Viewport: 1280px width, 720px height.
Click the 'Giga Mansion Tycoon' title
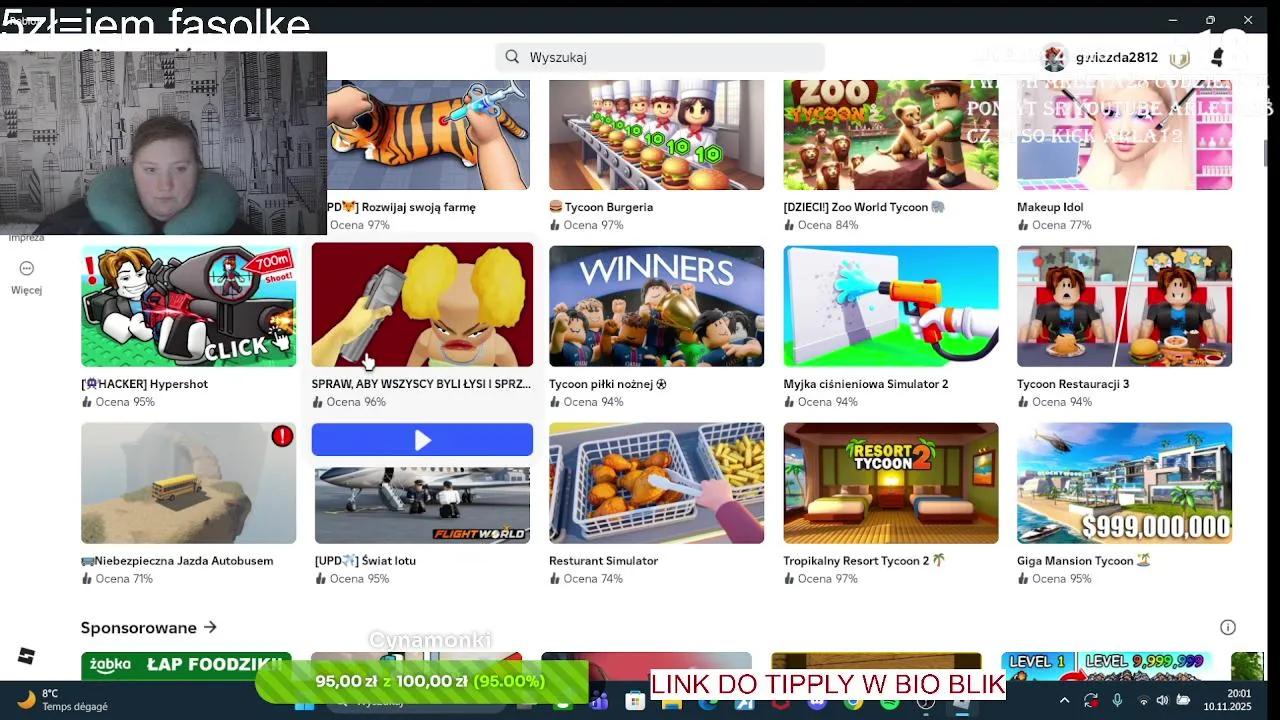[x=1084, y=561]
